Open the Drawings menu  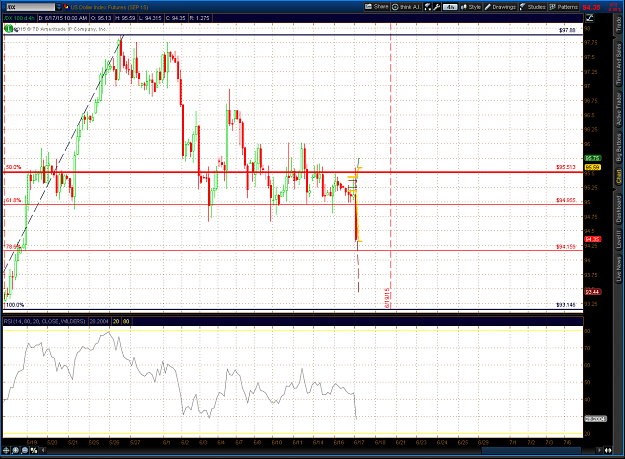500,7
